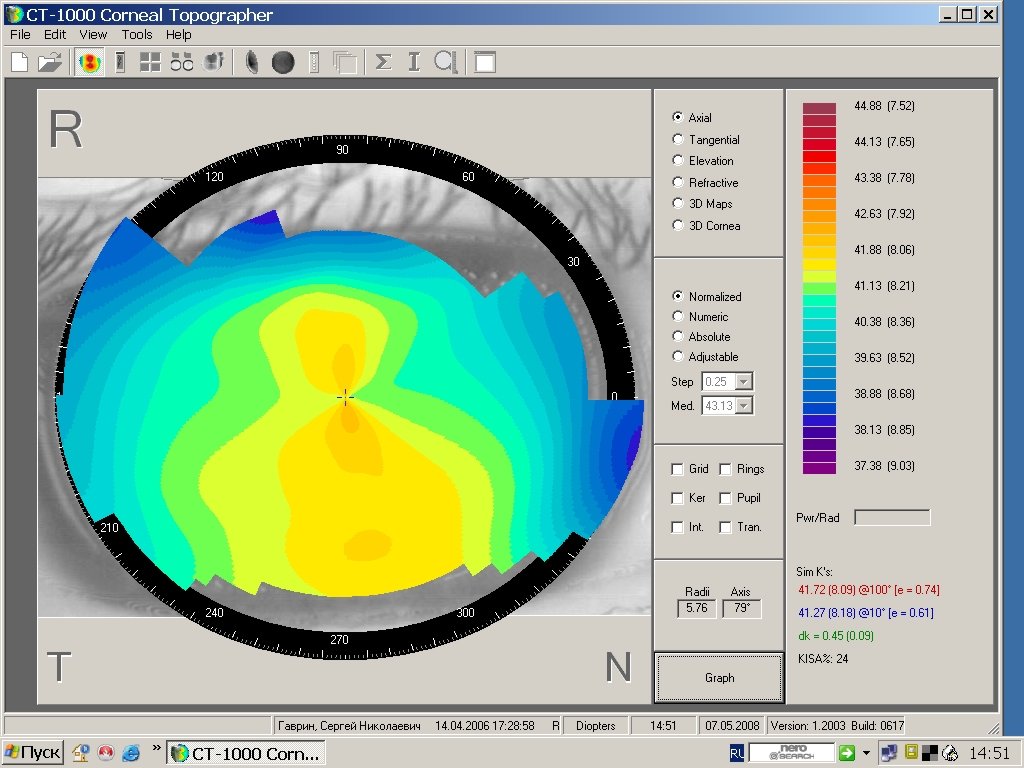
Task: Expand hidden quick launch items chevron
Action: (156, 748)
